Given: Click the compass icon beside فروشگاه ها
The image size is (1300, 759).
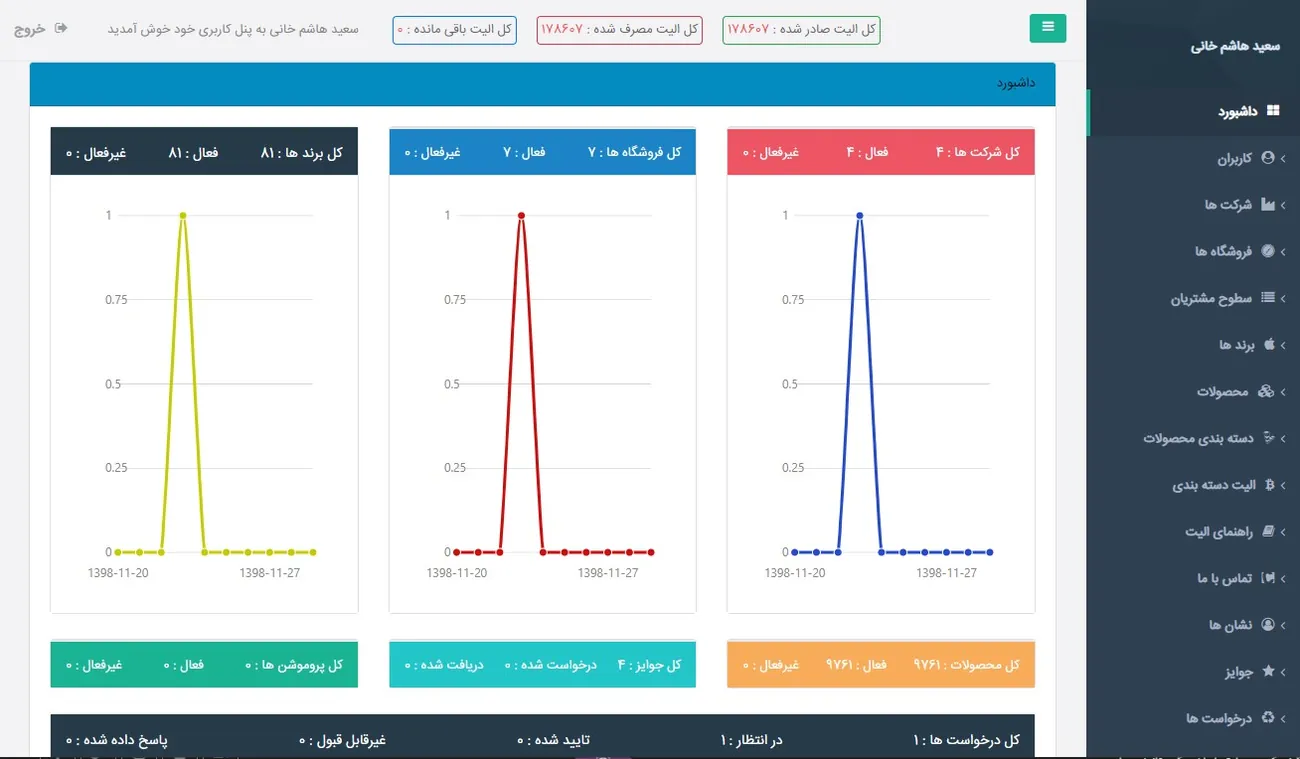Looking at the screenshot, I should click(1269, 251).
